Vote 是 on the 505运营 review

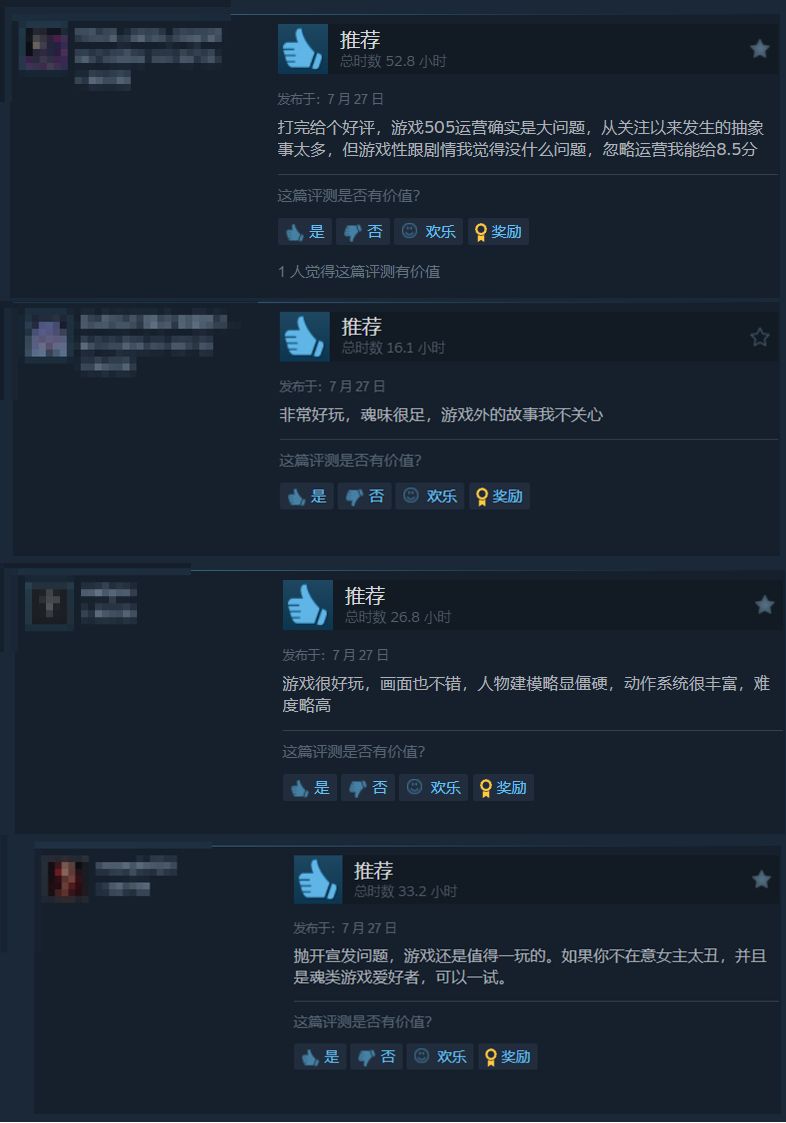click(305, 231)
